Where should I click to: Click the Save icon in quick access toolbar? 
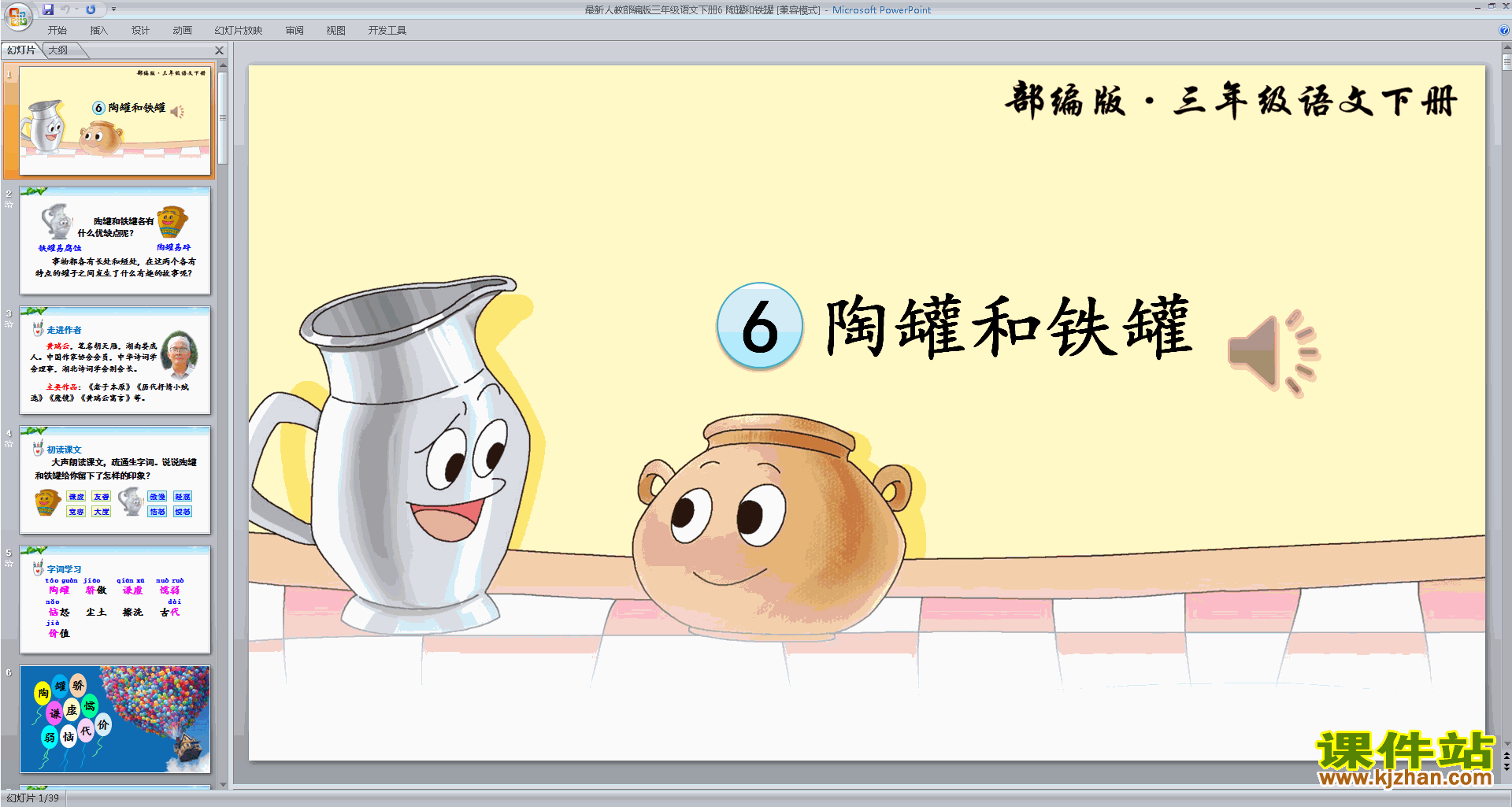(47, 9)
